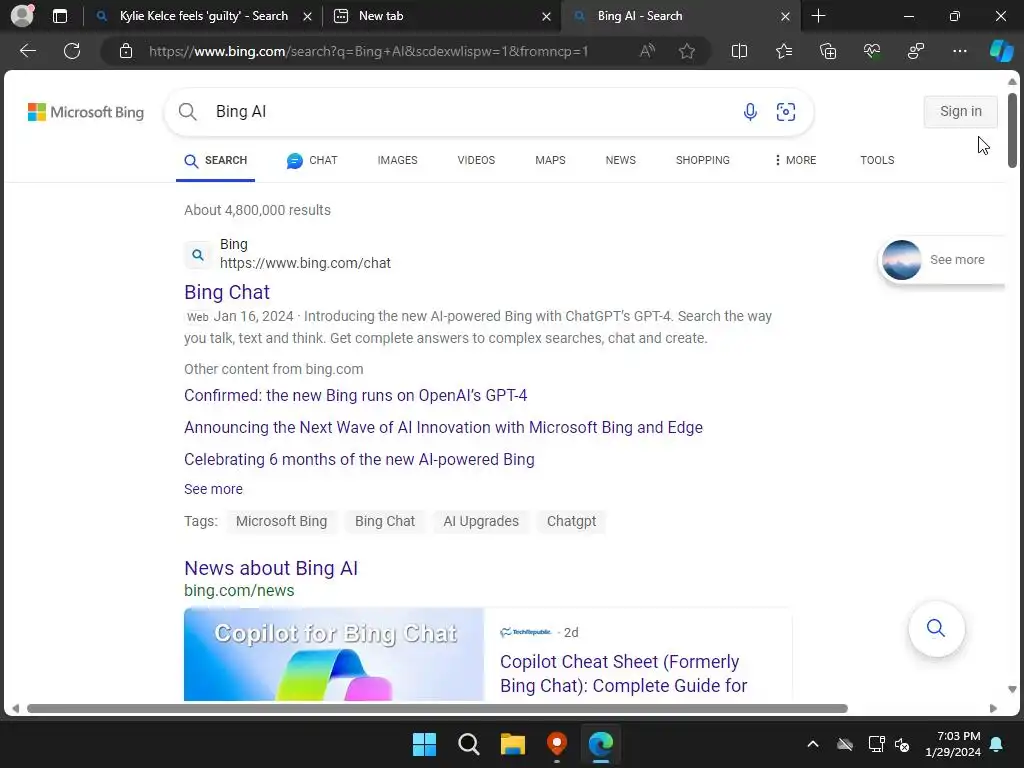Image resolution: width=1024 pixels, height=768 pixels.
Task: Switch to SHOPPING tab
Action: (x=703, y=160)
